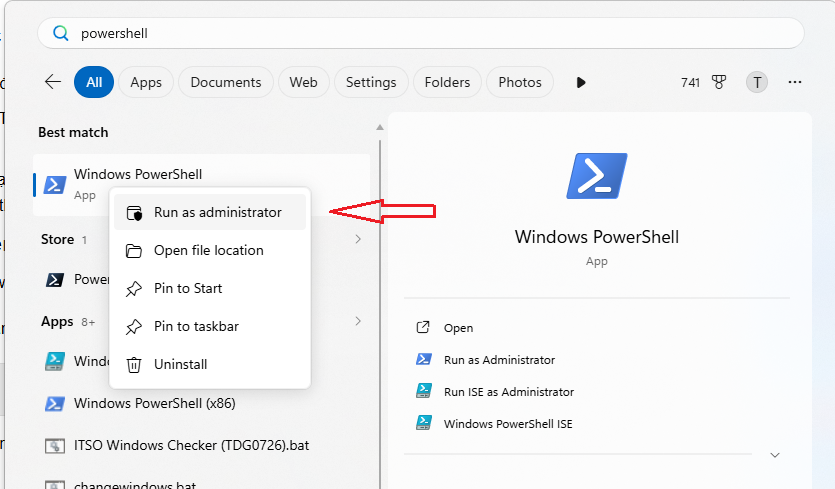The image size is (835, 489).
Task: Expand more actions with down chevron
Action: point(775,455)
